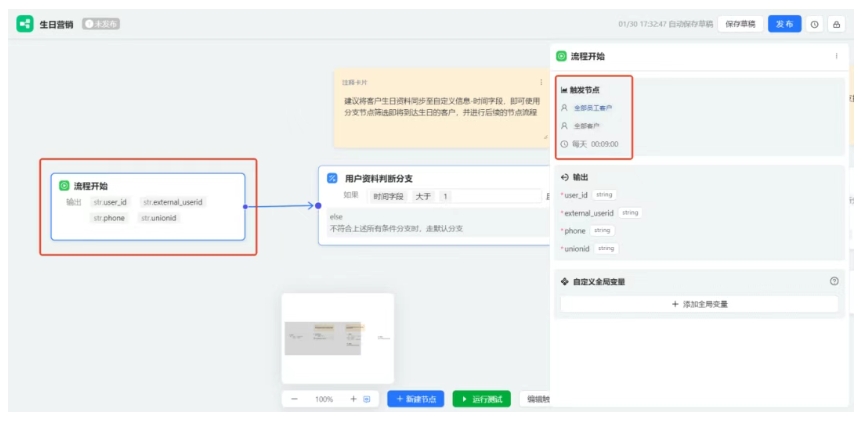Click the lock icon in top bar
862x427 pixels.
click(836, 24)
